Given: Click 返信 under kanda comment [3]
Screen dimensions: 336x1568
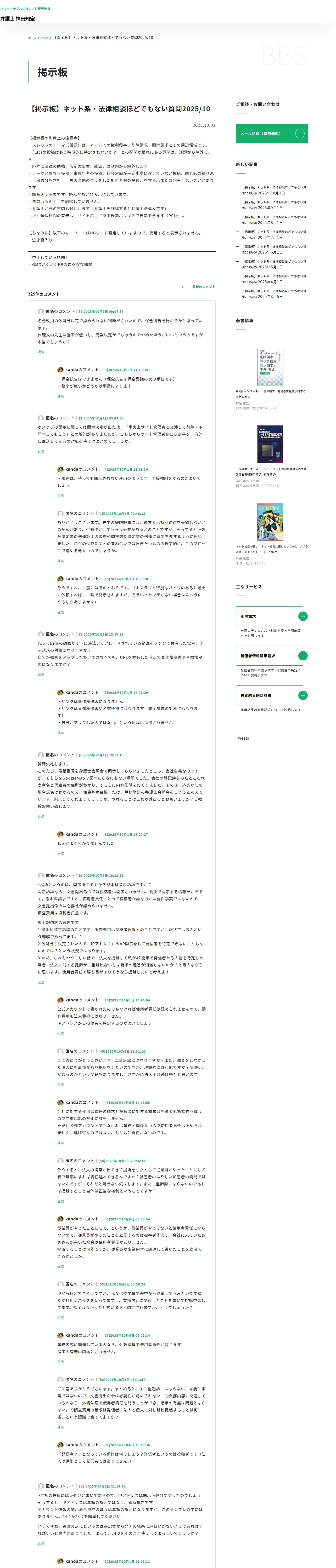Looking at the screenshot, I should 60,396.
